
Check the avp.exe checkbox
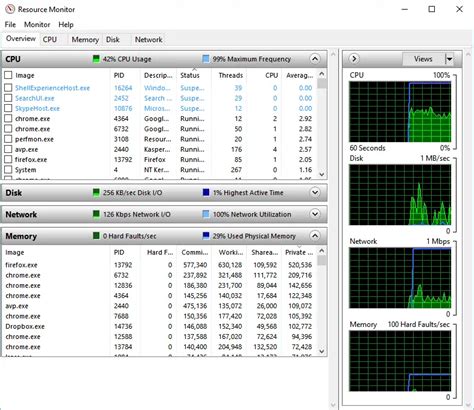tap(8, 149)
